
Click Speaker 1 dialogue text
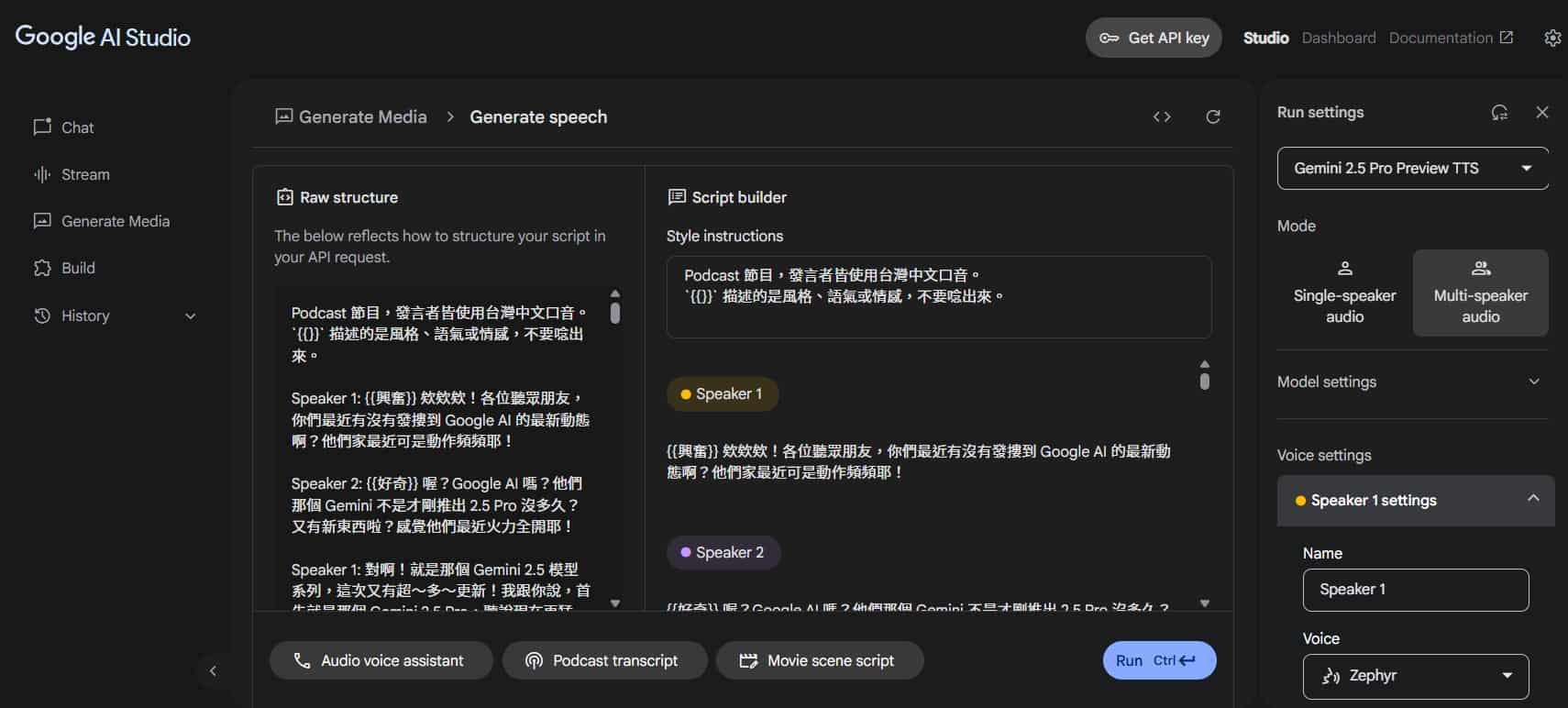(918, 461)
